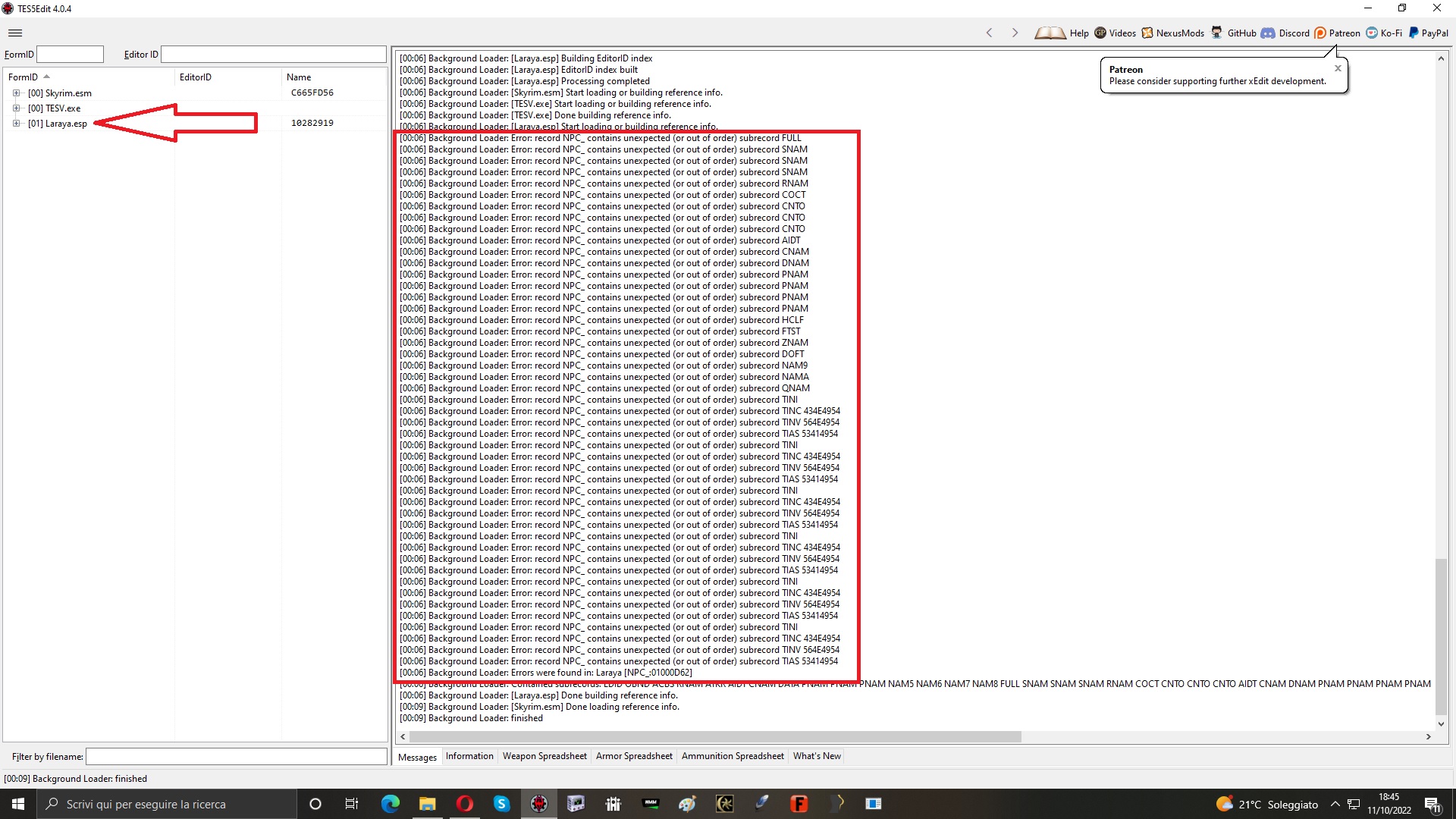1456x819 pixels.
Task: Expand the Skyrim.esm tree node
Action: (16, 93)
